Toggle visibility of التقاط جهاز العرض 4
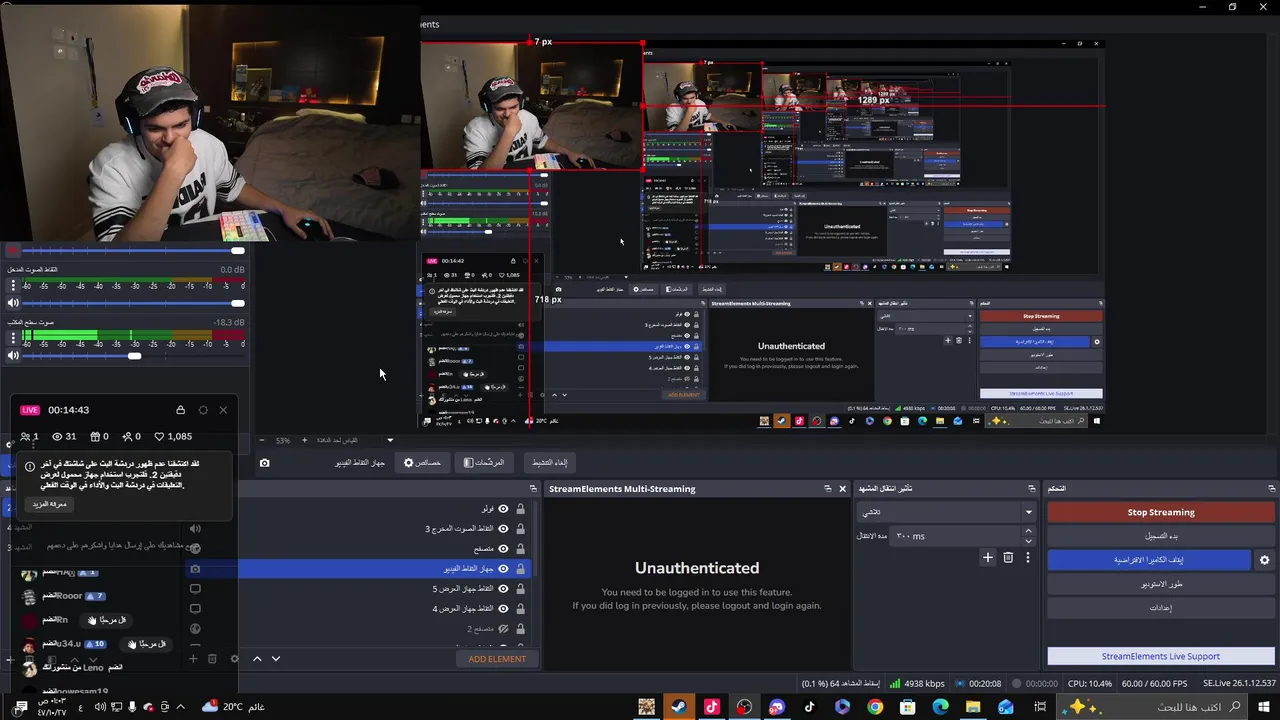1280x720 pixels. tap(503, 609)
